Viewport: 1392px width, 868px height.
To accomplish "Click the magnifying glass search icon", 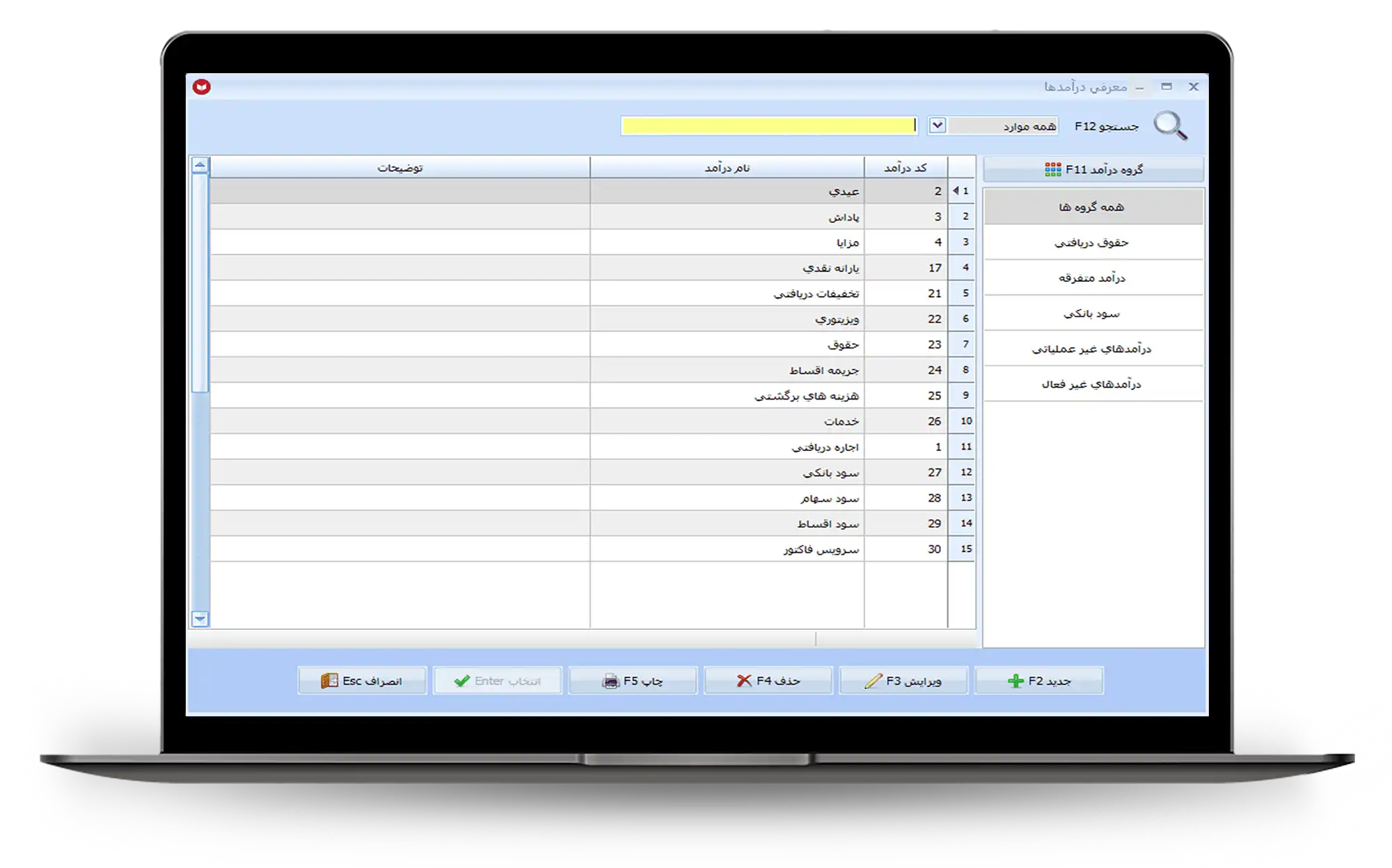I will tap(1170, 126).
